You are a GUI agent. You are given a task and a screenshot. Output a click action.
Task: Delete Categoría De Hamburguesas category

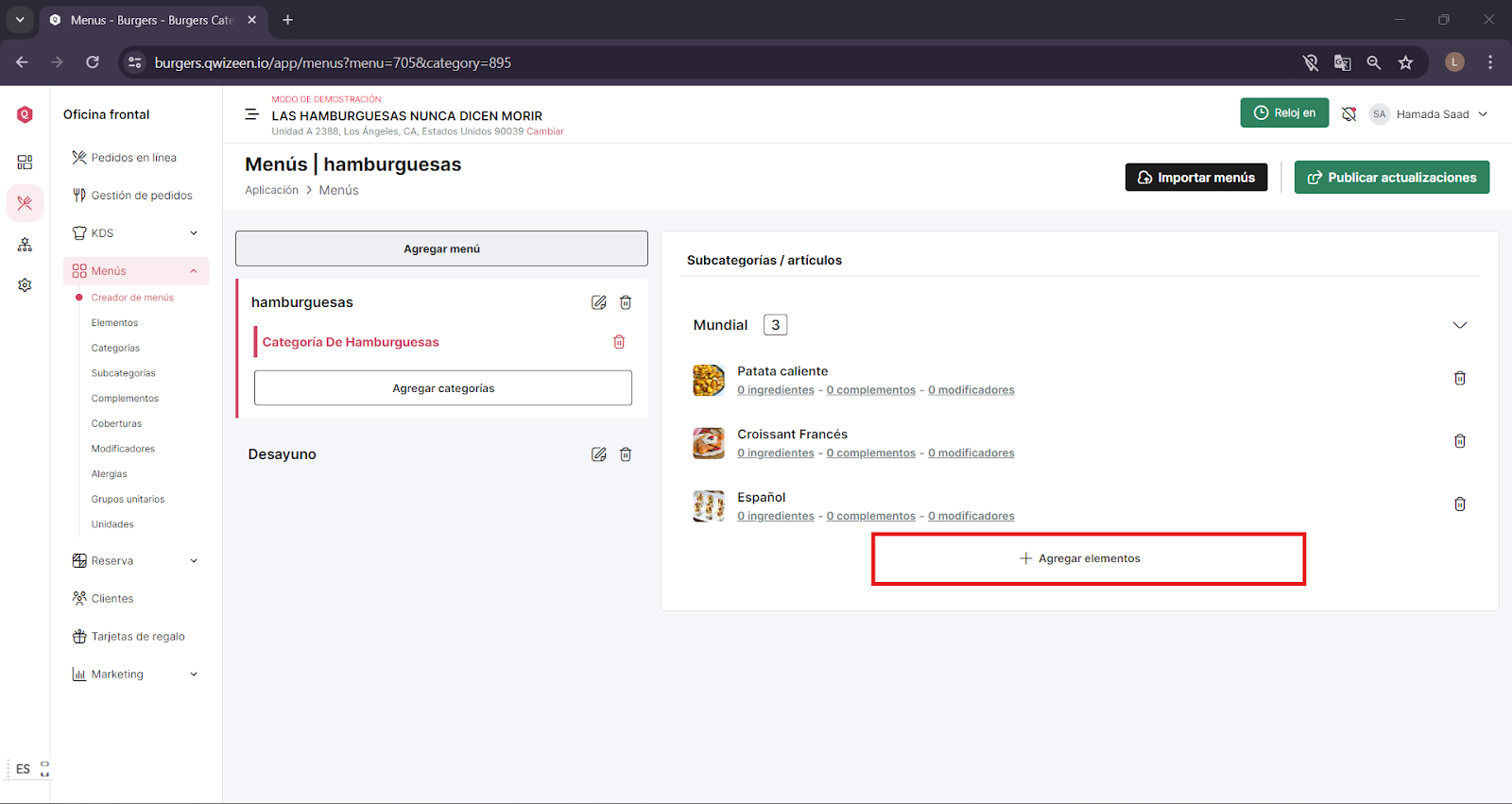click(619, 342)
